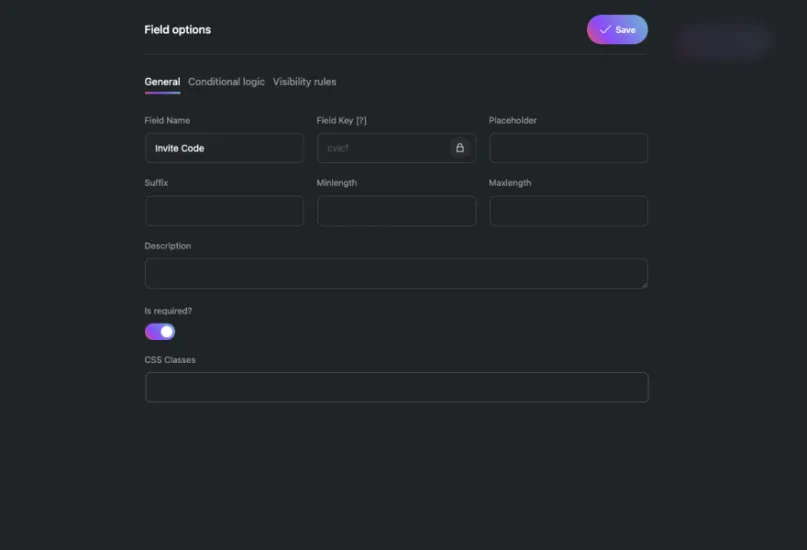The width and height of the screenshot is (807, 550).
Task: Click into the CSS Classes input
Action: 397,387
